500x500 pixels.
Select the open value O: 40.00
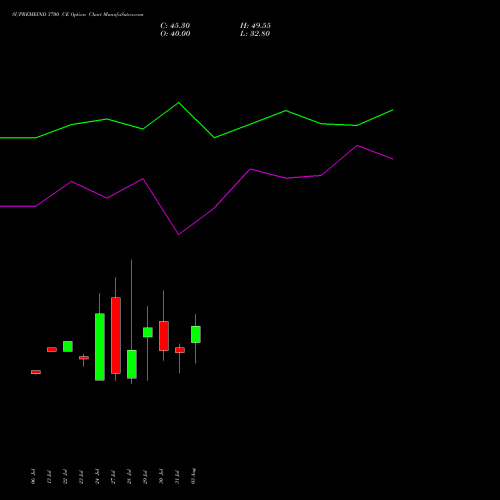coord(175,34)
